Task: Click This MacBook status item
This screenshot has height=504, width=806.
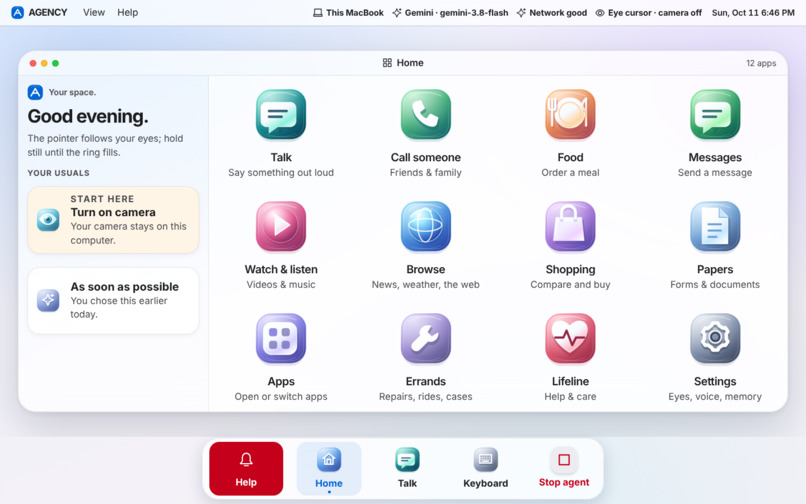Action: 349,13
